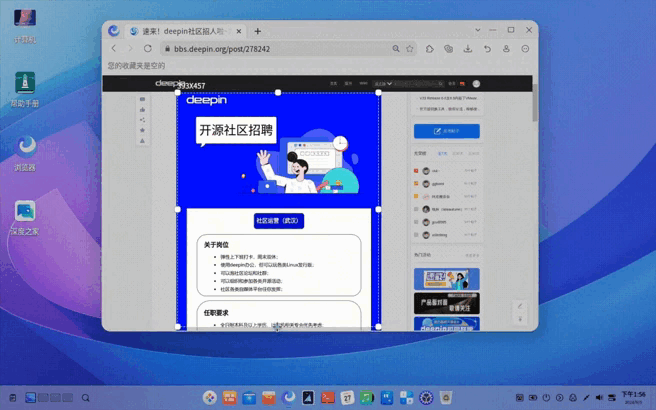Open the 深度之家 desktop icon
Viewport: 656px width, 410px height.
coord(25,217)
